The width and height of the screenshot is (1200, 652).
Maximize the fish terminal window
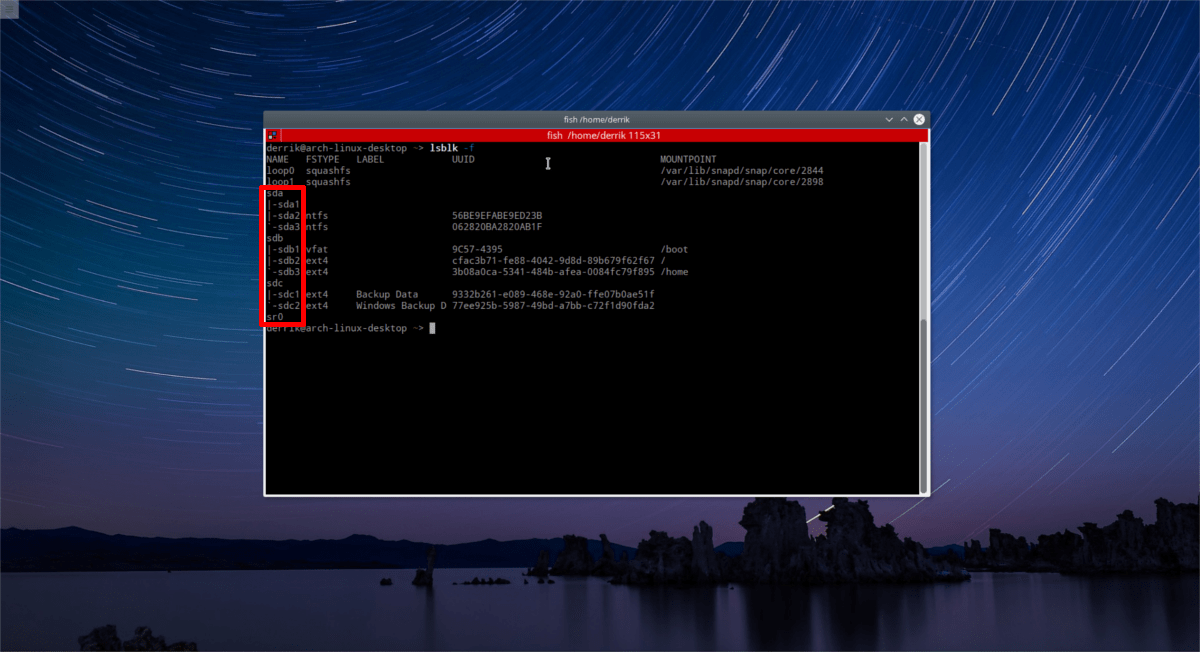pyautogui.click(x=904, y=119)
